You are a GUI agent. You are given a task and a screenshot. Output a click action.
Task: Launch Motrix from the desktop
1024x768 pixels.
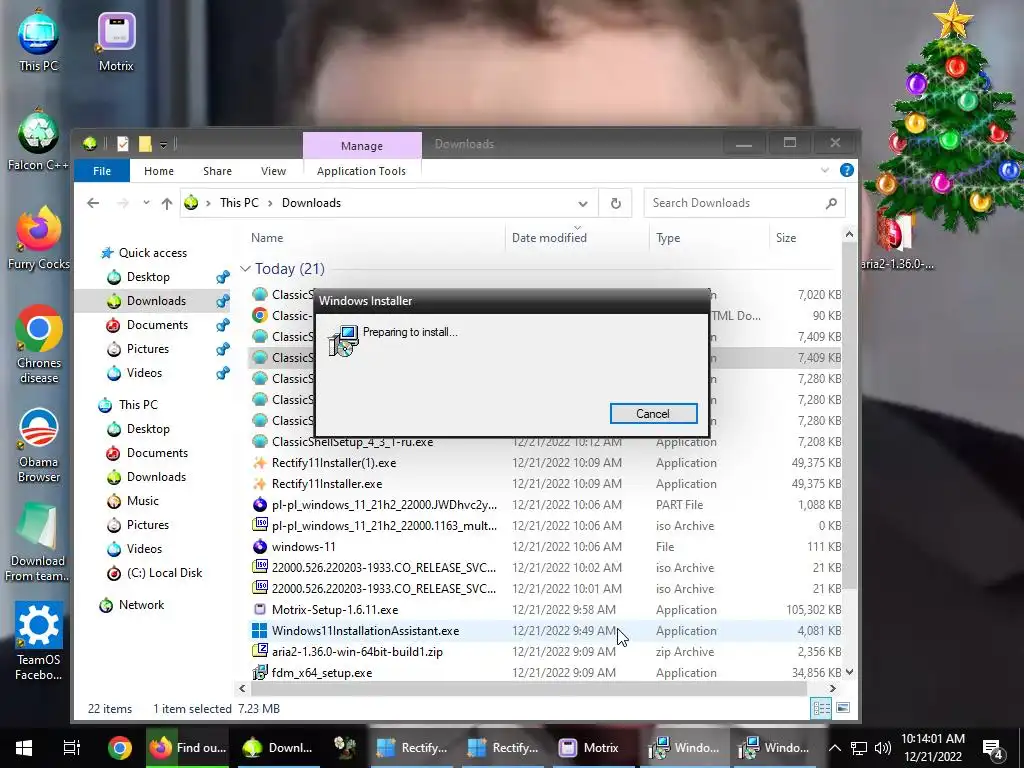coord(116,40)
